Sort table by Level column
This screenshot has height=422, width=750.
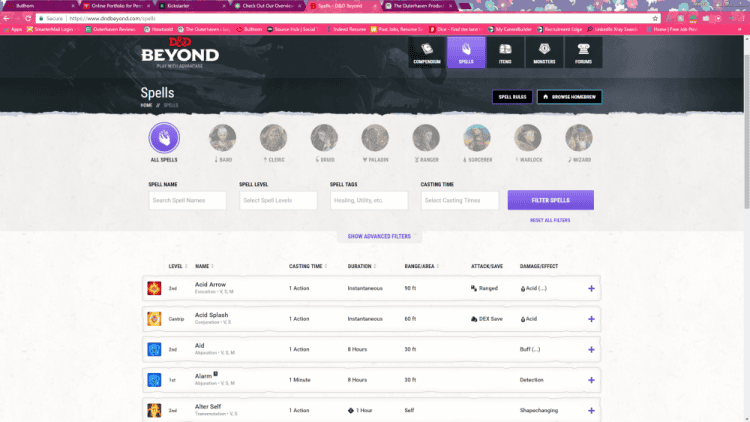(177, 266)
